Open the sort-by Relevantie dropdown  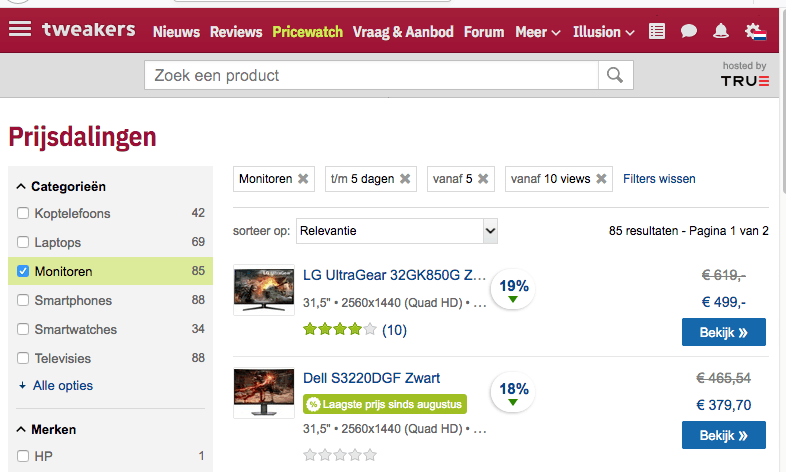397,231
